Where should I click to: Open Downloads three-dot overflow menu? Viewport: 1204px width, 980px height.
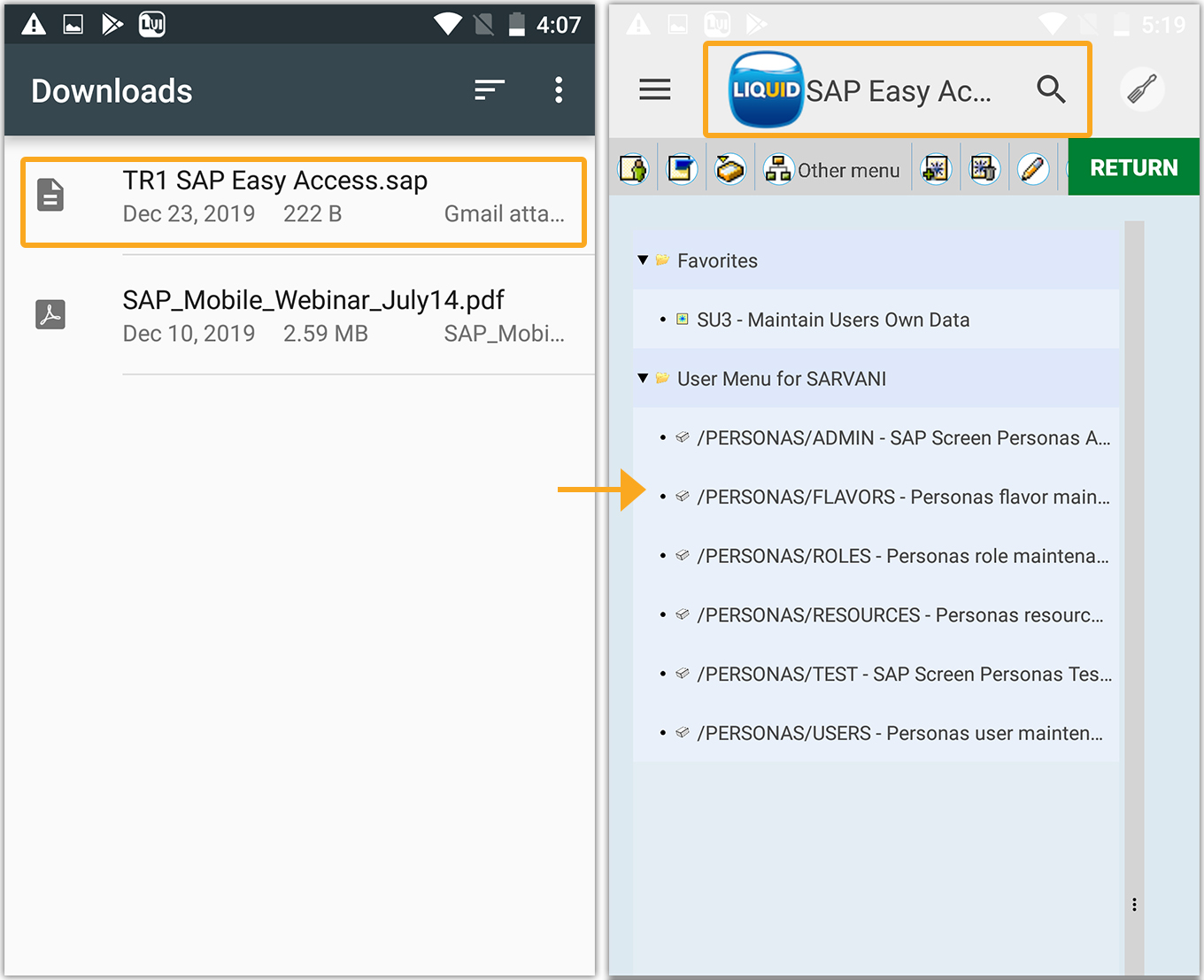[559, 89]
